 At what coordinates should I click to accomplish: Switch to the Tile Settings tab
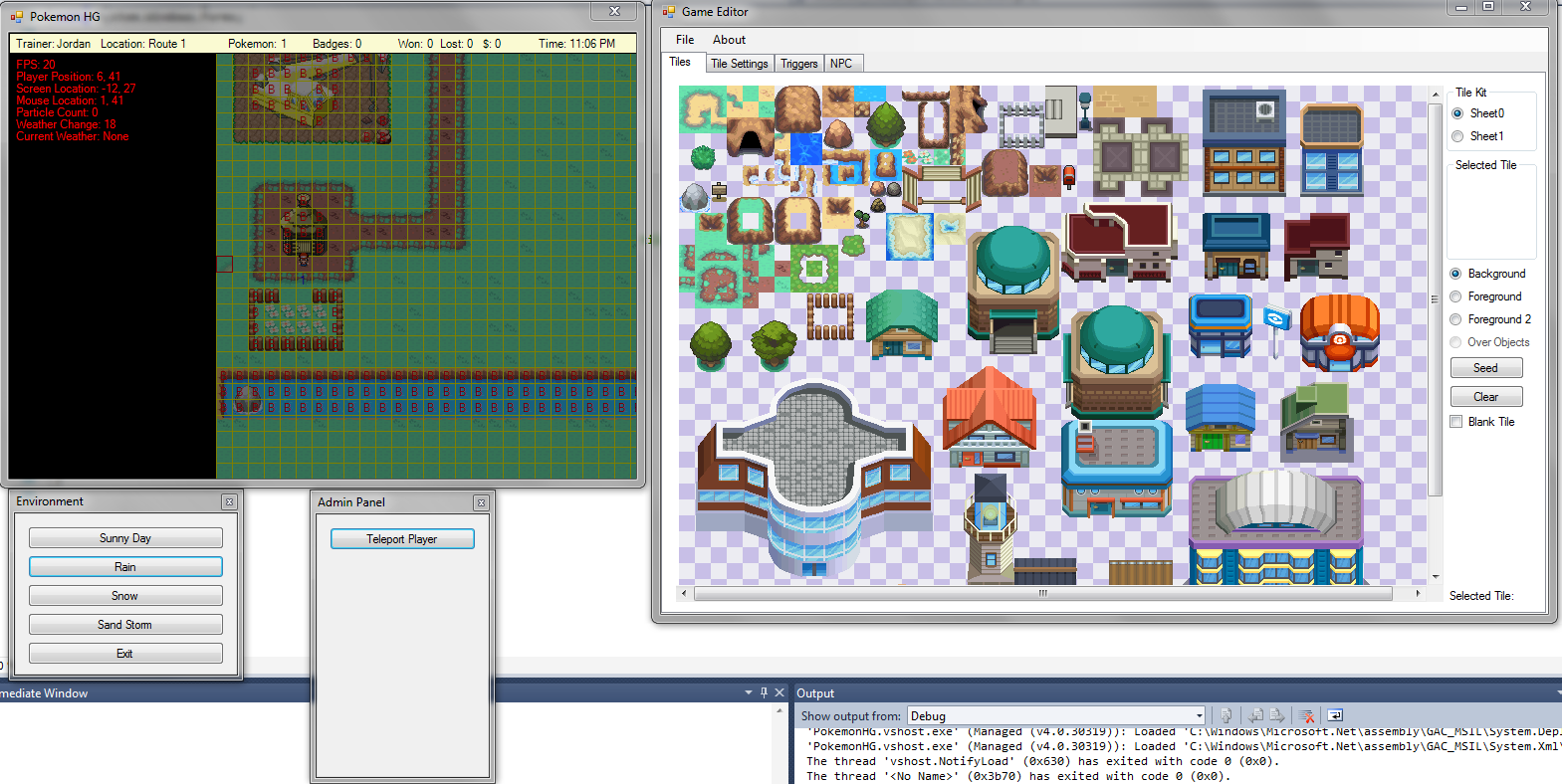739,64
